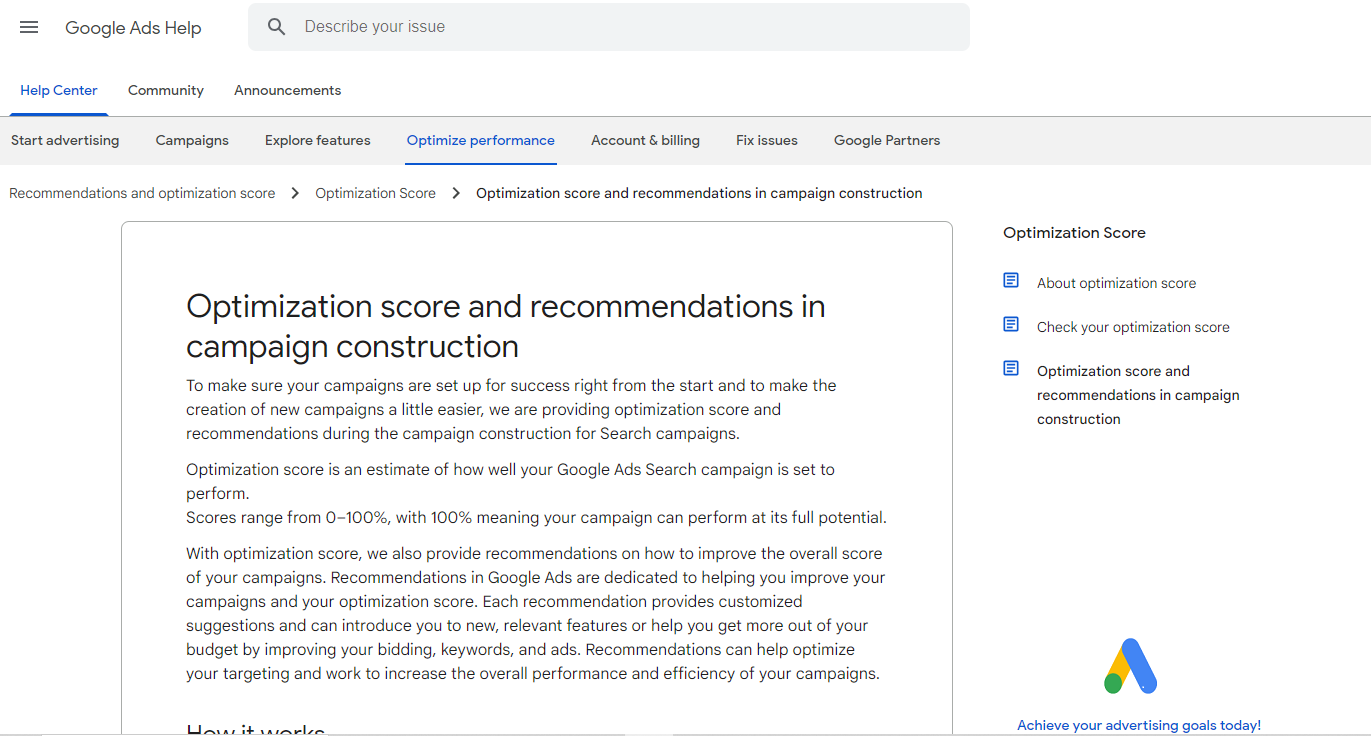Open the Account & billing section
This screenshot has width=1371, height=736.
pos(645,141)
